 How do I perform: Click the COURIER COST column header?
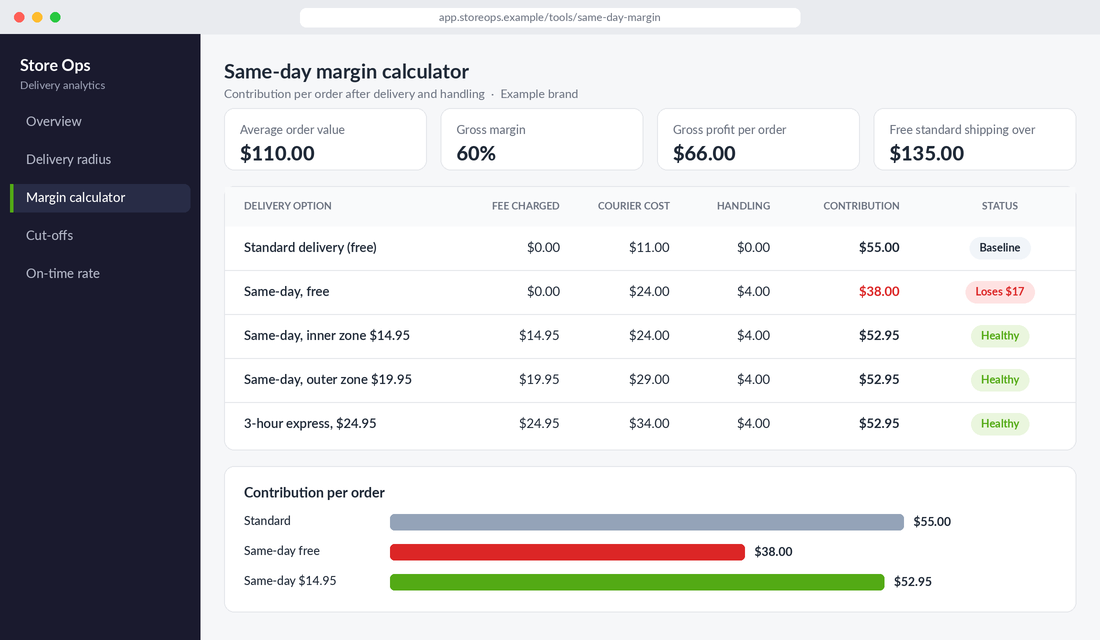[x=633, y=206]
